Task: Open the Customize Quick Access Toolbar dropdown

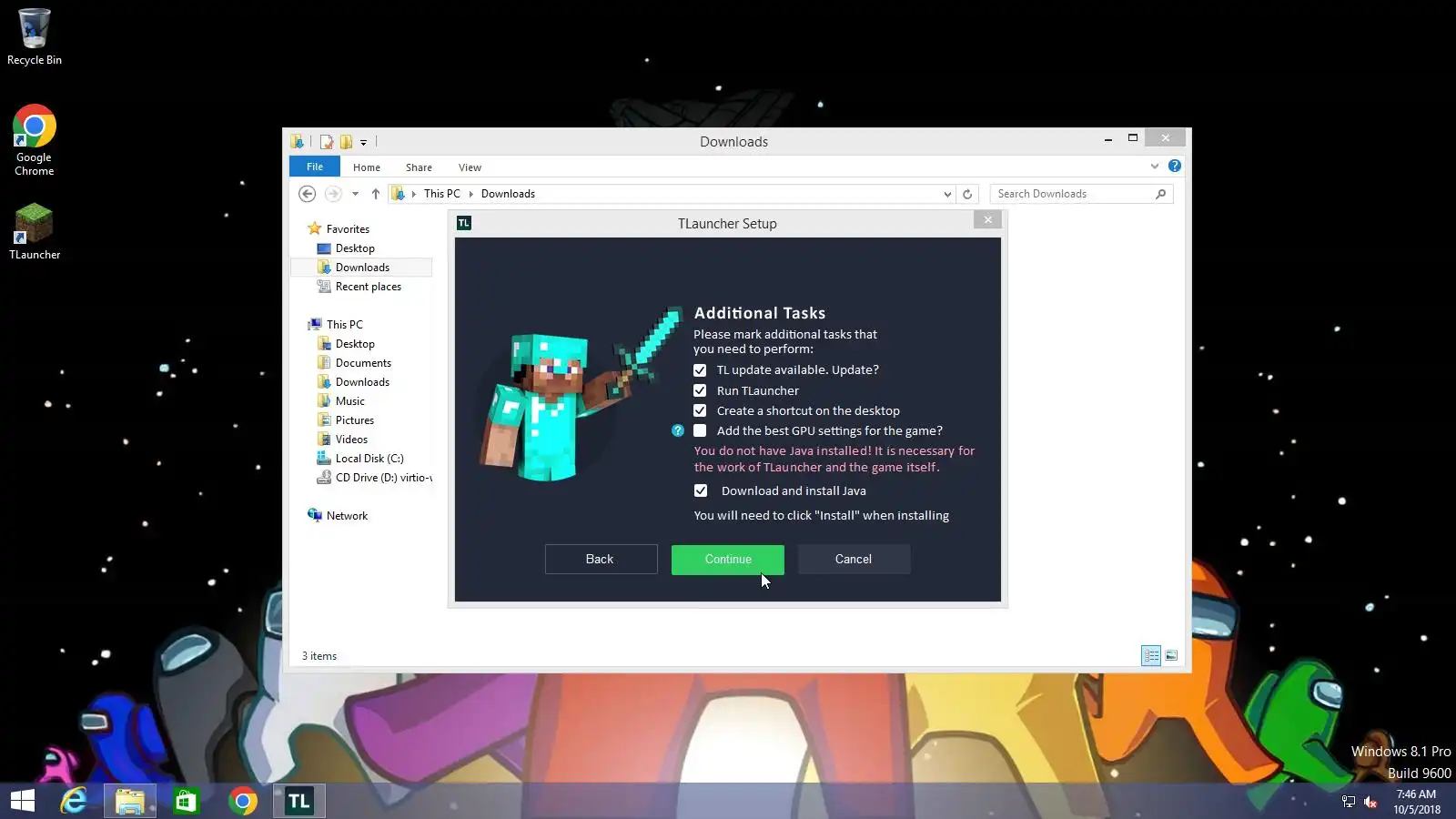Action: click(x=363, y=143)
